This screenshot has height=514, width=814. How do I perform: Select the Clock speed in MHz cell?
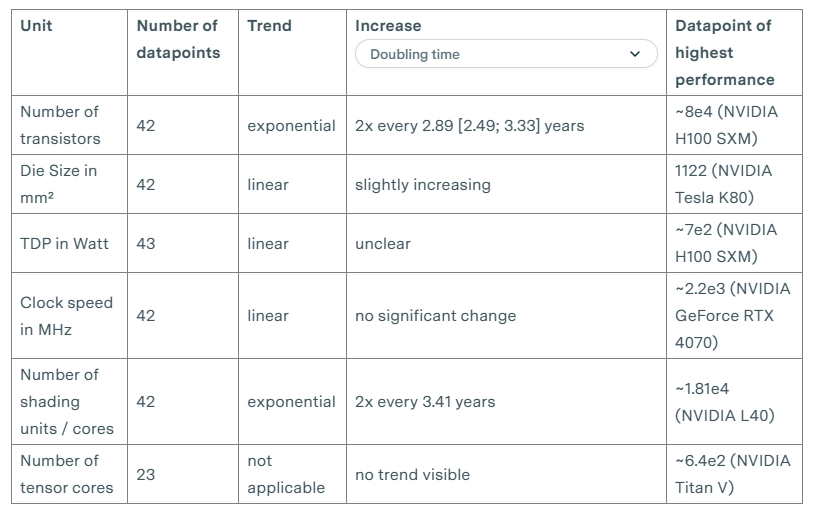coord(66,315)
